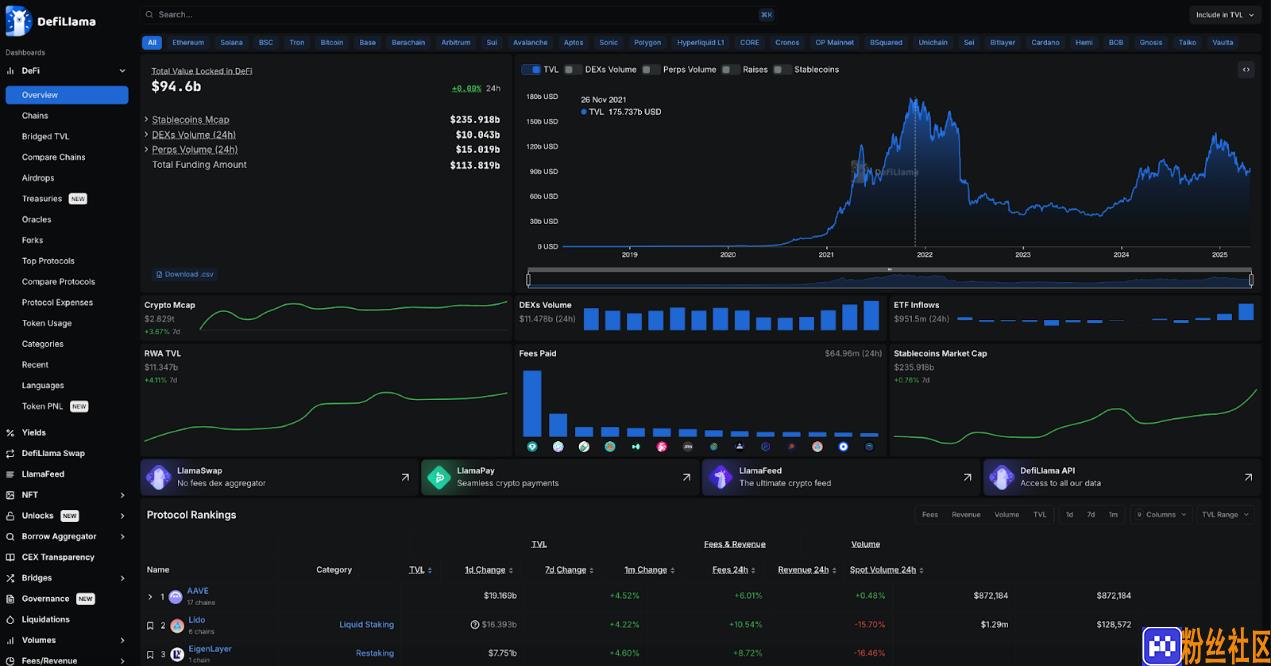Screen dimensions: 1271x666
Task: Click the EigenLayer protocol logo
Action: [x=177, y=654]
